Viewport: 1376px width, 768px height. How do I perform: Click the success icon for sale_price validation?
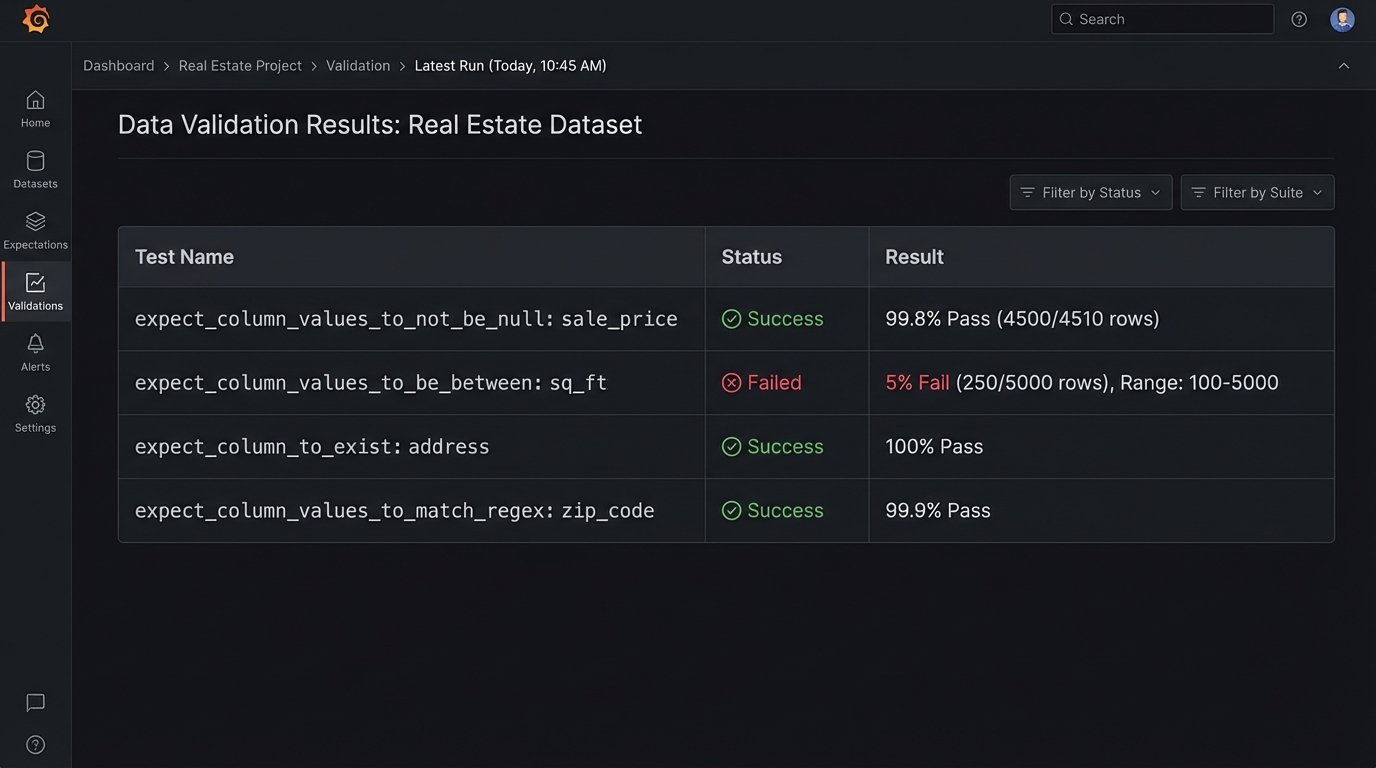pyautogui.click(x=732, y=318)
